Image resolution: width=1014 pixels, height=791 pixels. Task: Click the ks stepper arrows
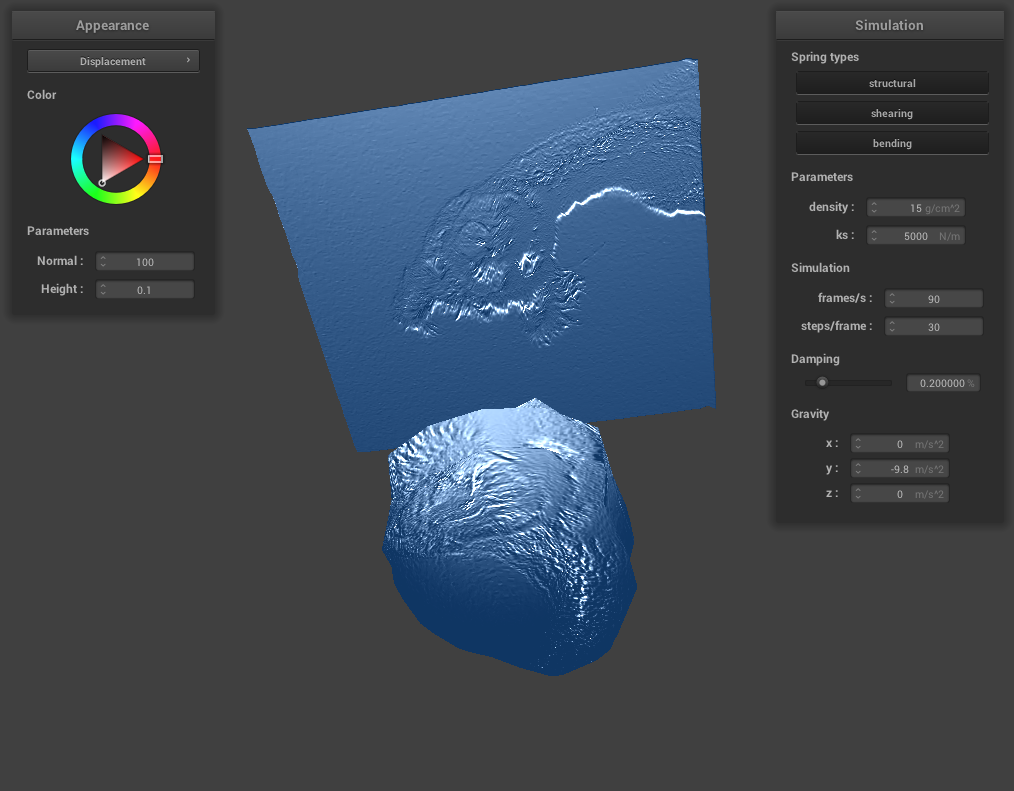click(874, 236)
